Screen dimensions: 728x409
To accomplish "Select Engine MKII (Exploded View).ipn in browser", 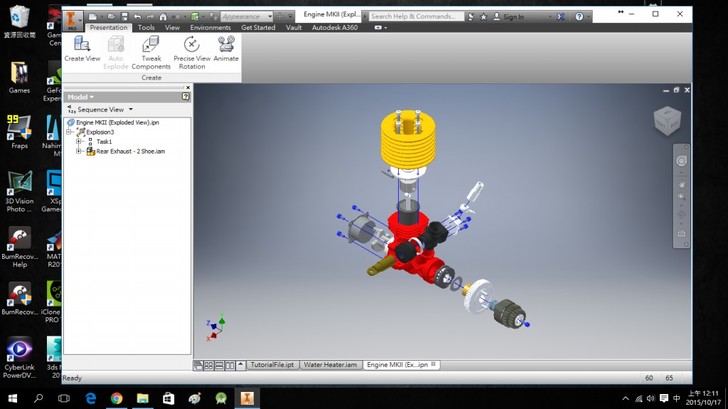I will [x=117, y=122].
